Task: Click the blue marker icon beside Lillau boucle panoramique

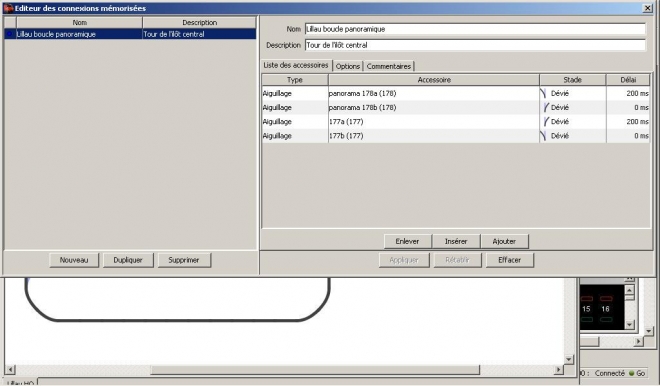Action: point(10,34)
